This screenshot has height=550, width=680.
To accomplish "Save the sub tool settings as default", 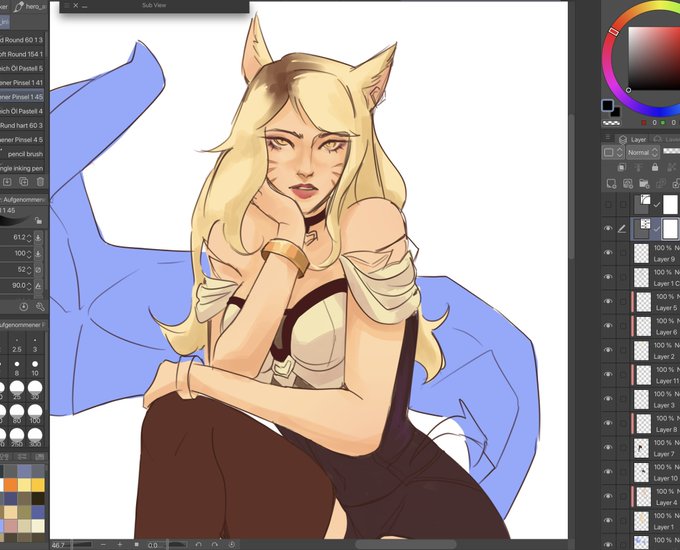I will click(7, 182).
